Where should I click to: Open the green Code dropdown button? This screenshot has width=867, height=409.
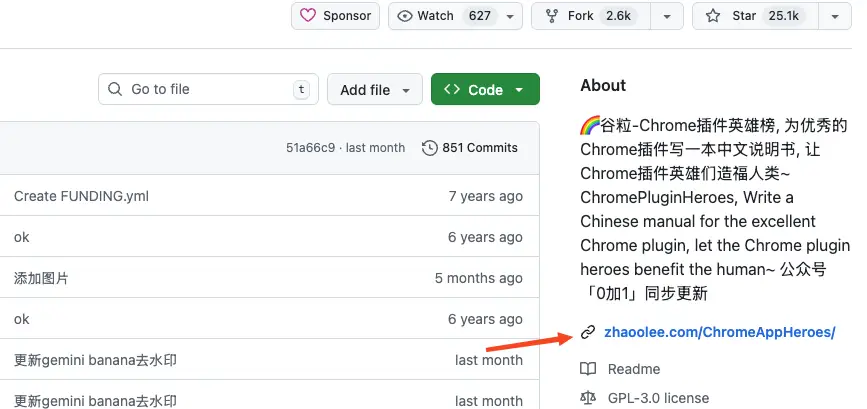[485, 89]
